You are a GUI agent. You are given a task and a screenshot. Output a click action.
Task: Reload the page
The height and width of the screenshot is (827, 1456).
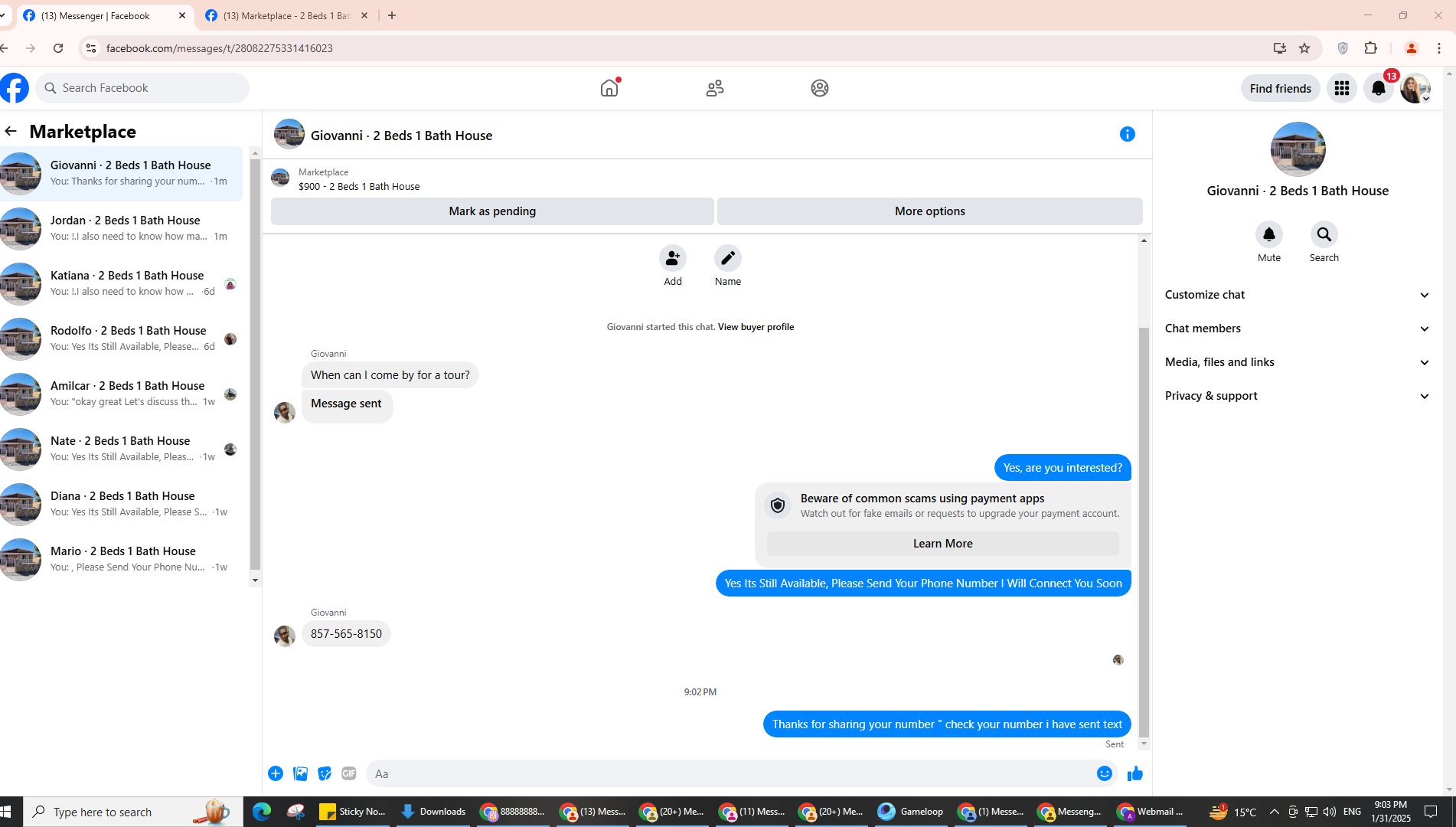(58, 48)
